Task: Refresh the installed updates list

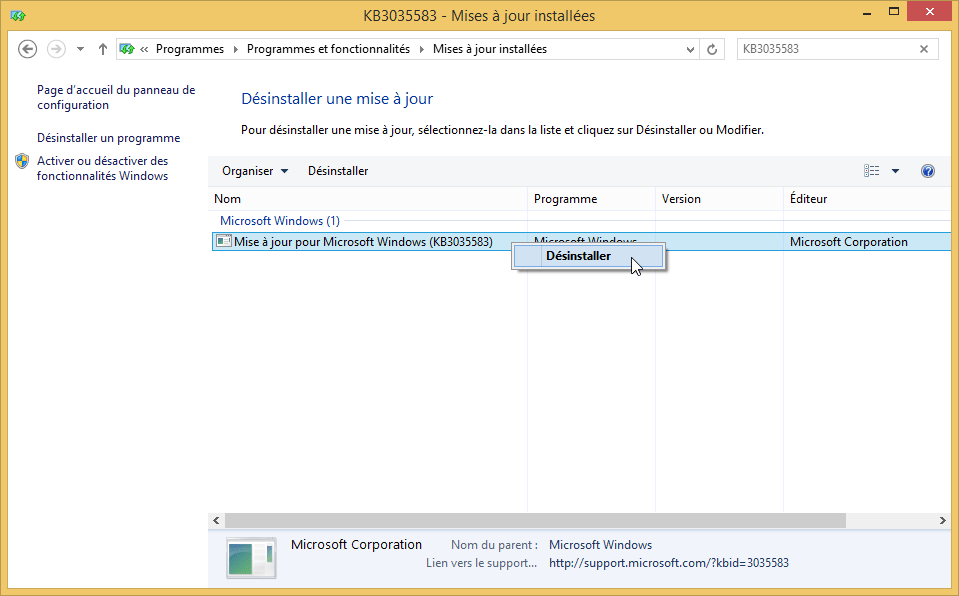Action: [712, 50]
